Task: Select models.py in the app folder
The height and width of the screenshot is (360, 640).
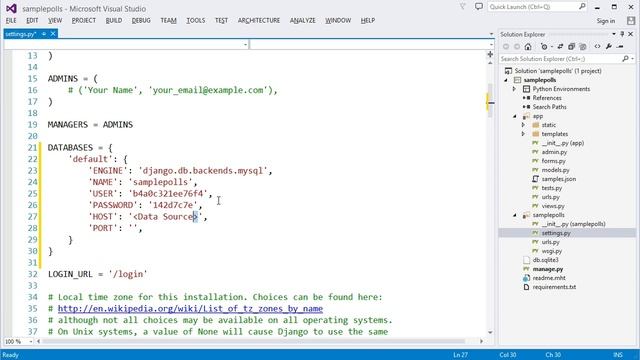Action: tap(555, 170)
